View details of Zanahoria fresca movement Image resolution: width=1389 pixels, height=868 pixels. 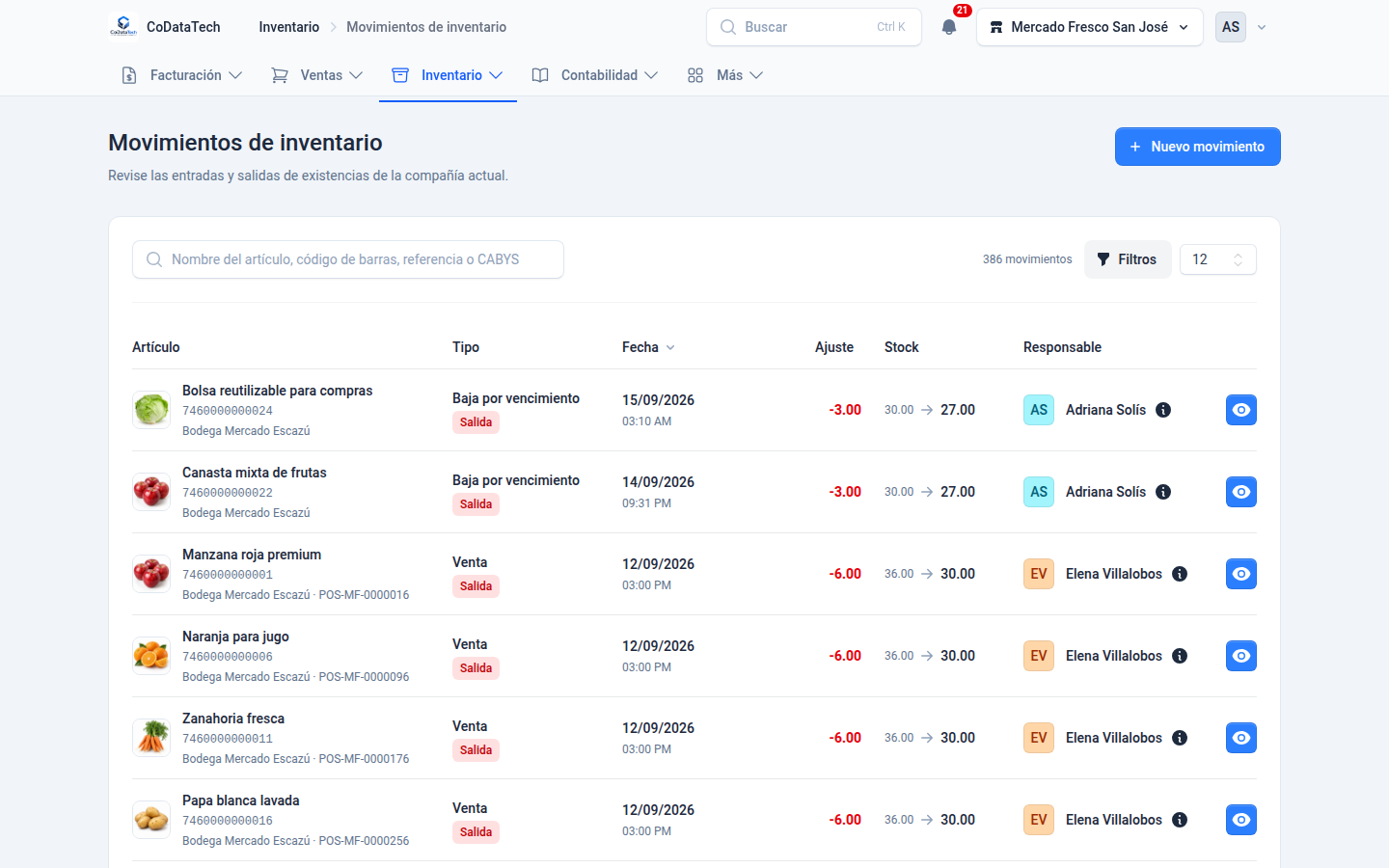1241,738
